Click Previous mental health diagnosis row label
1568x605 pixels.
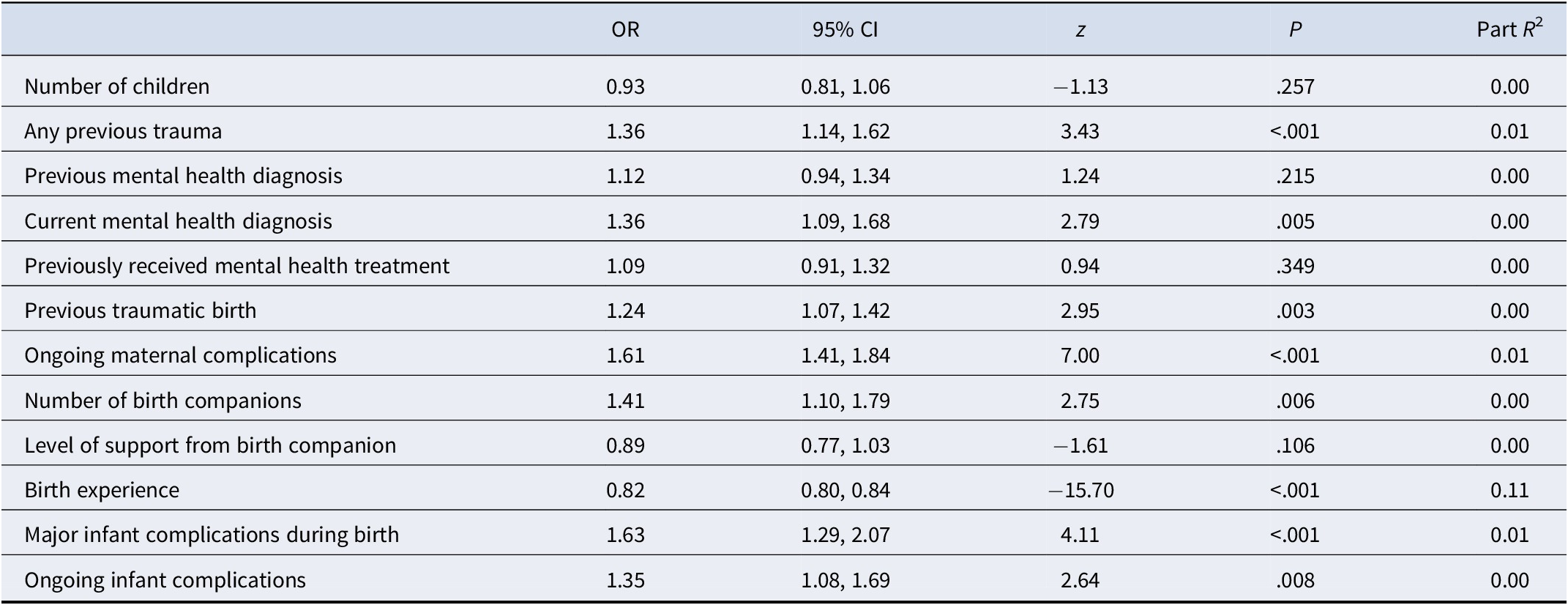tap(183, 176)
